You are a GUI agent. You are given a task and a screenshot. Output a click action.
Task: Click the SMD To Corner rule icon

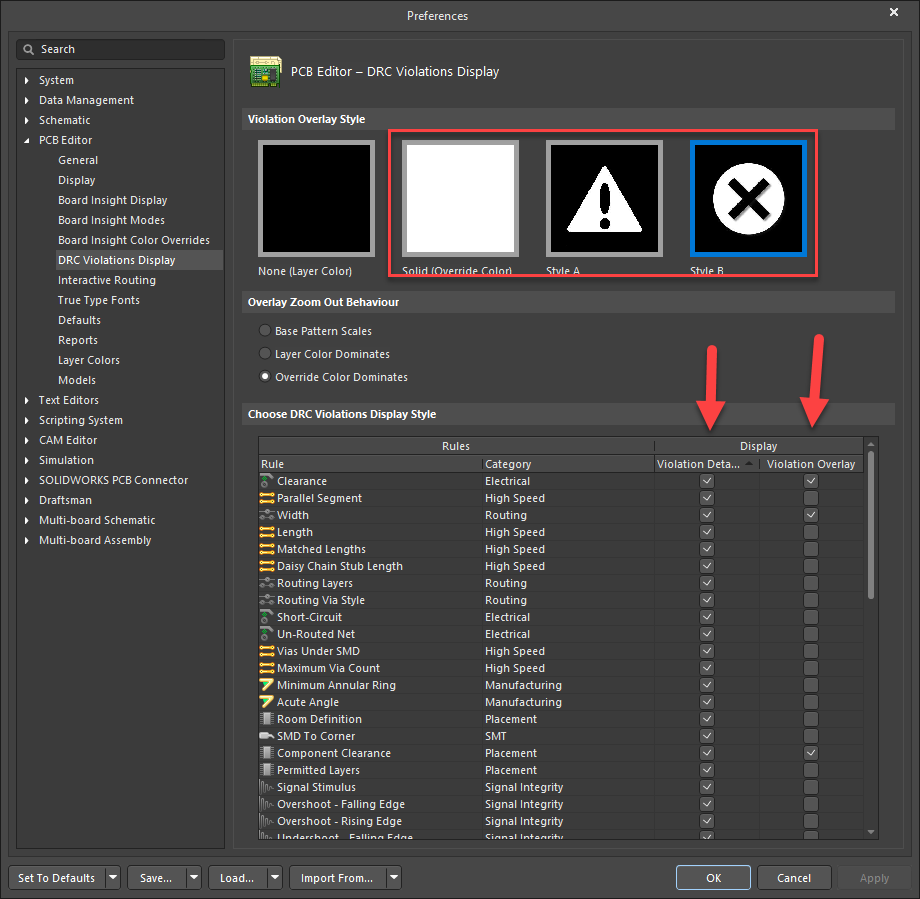(x=267, y=736)
